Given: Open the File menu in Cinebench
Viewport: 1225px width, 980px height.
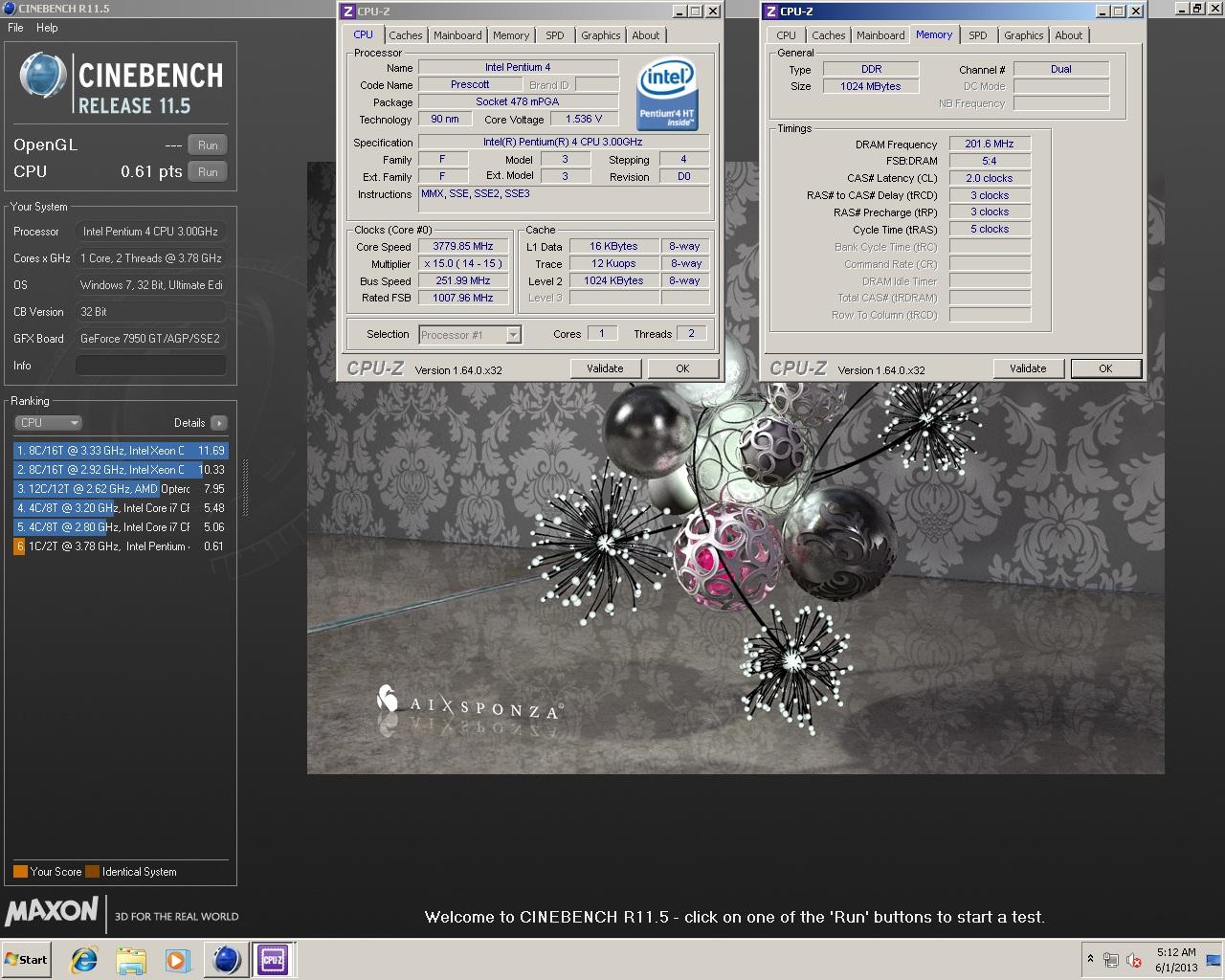Looking at the screenshot, I should pos(15,28).
